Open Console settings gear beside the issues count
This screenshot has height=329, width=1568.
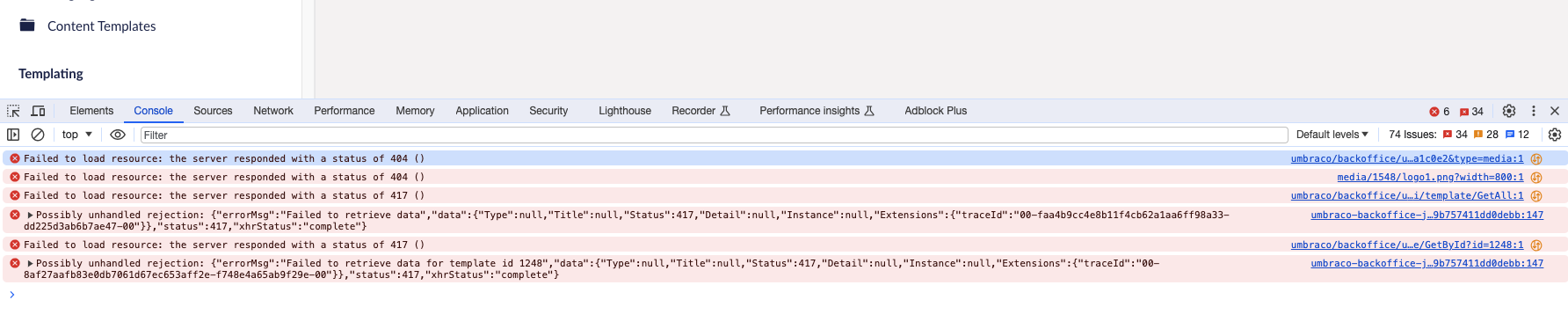click(x=1555, y=135)
